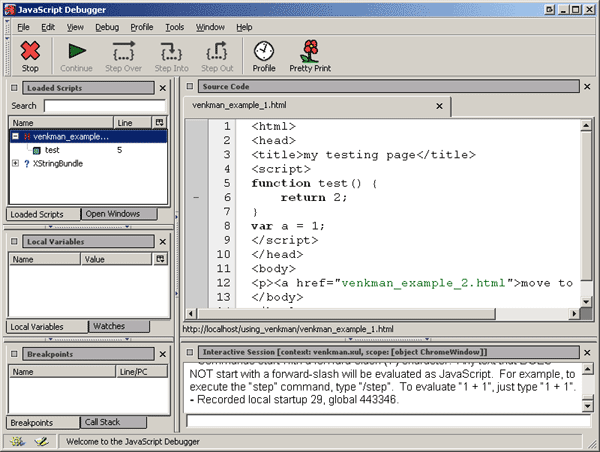Viewport: 600px width, 452px height.
Task: Toggle Pretty Print flower icon
Action: [310, 51]
